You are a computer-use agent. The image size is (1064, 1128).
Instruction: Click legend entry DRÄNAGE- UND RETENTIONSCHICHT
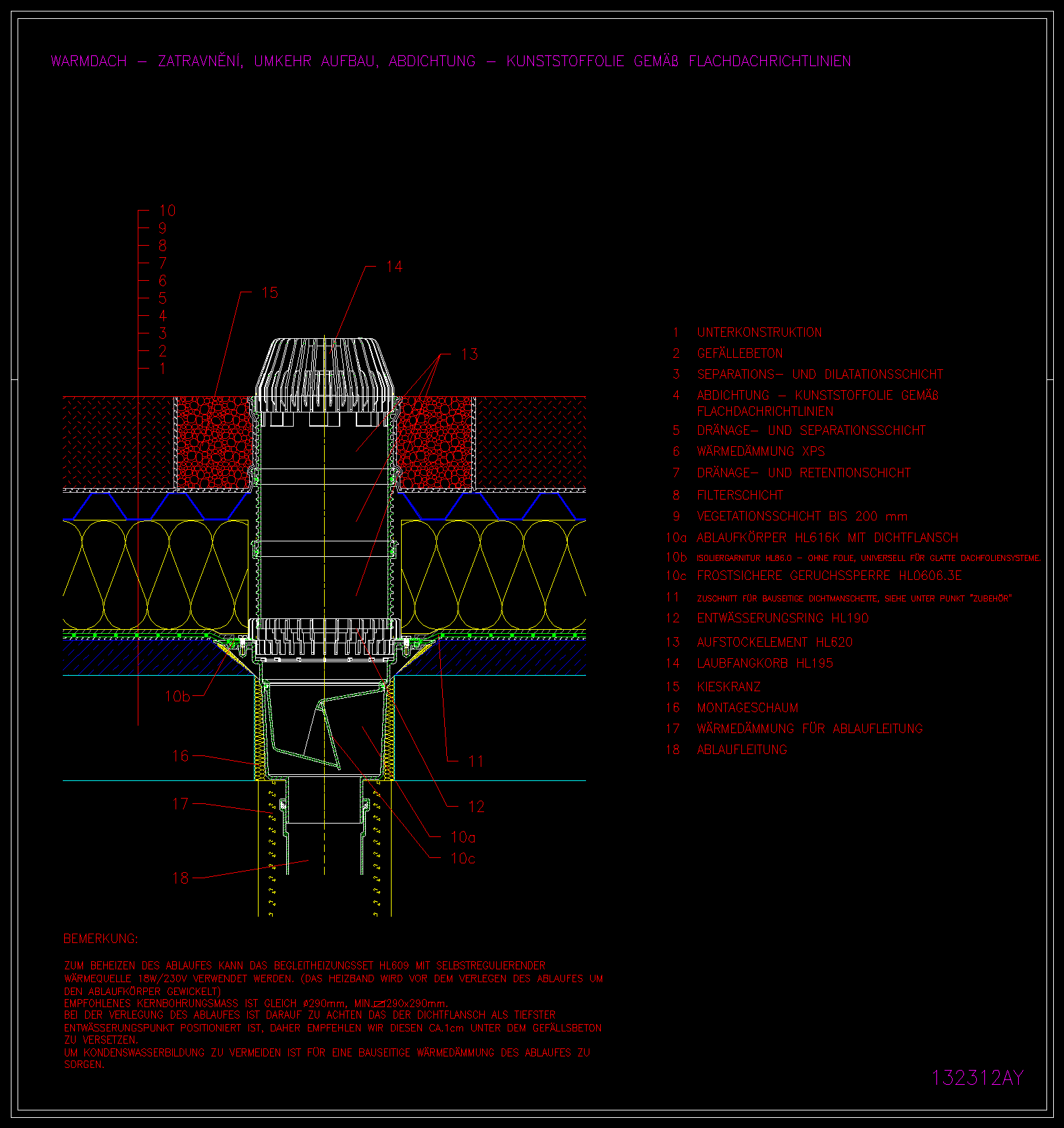[803, 473]
